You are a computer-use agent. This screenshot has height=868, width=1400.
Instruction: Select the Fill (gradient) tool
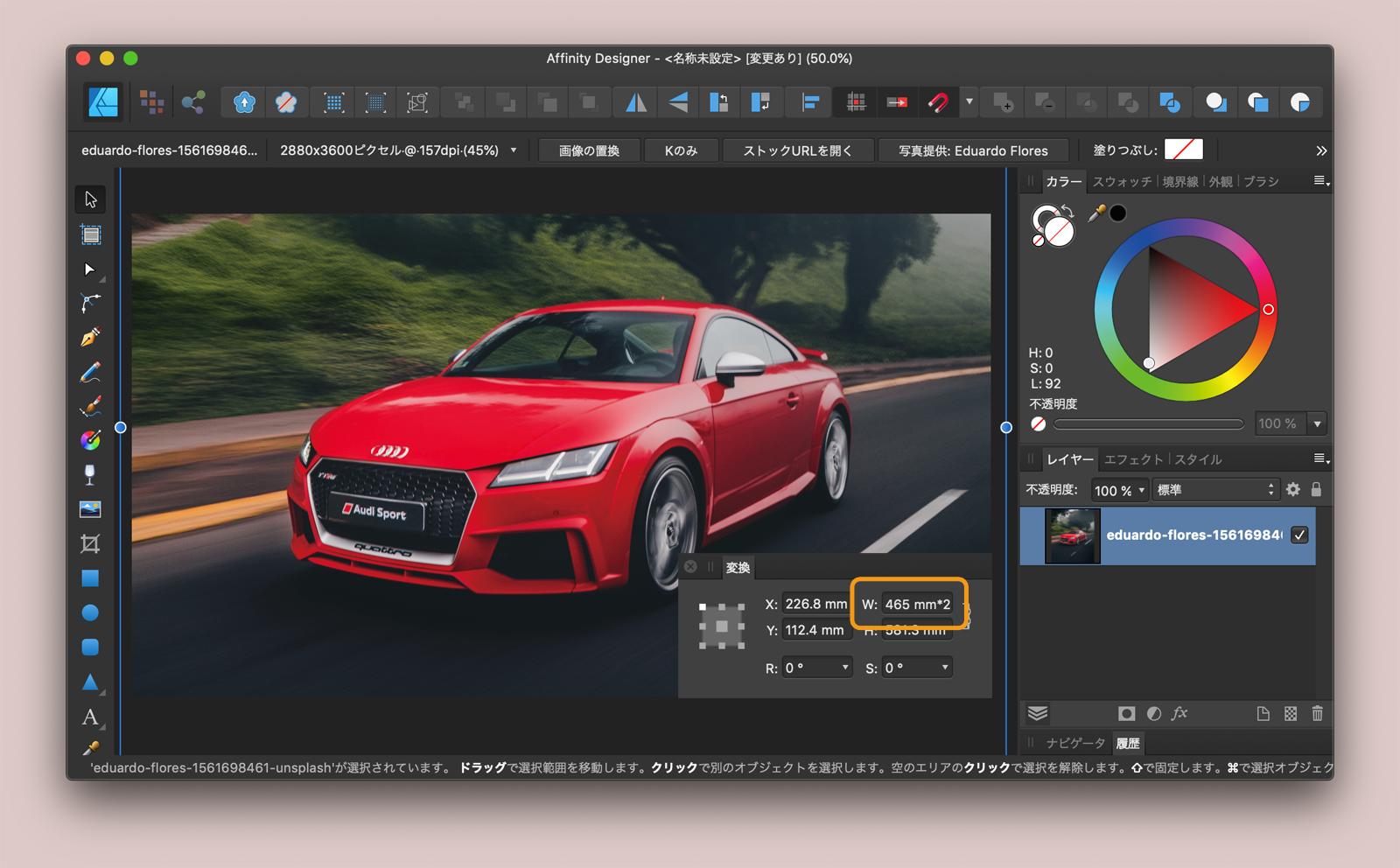point(90,440)
